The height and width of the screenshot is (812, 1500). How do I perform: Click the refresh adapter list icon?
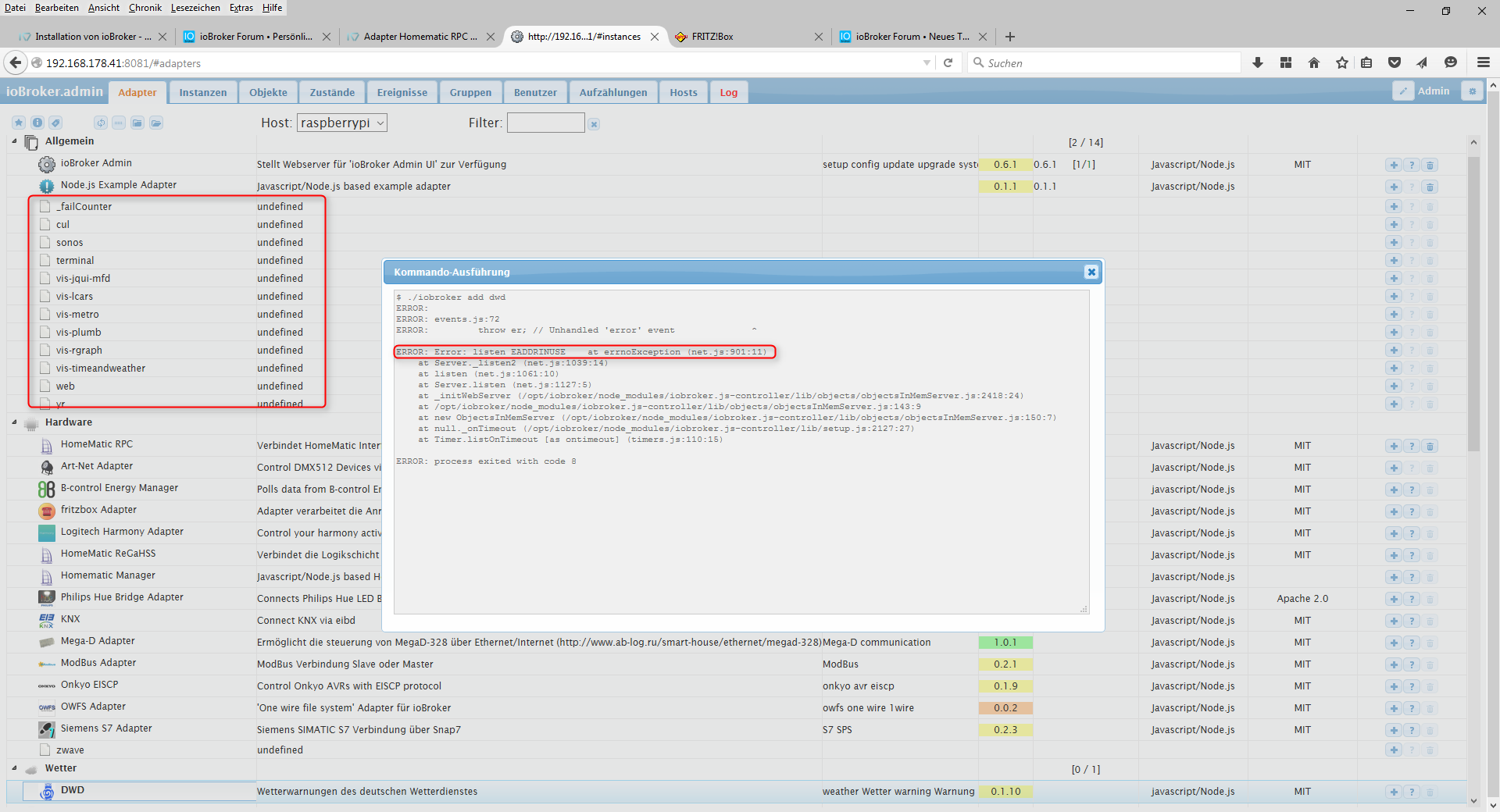pyautogui.click(x=101, y=123)
